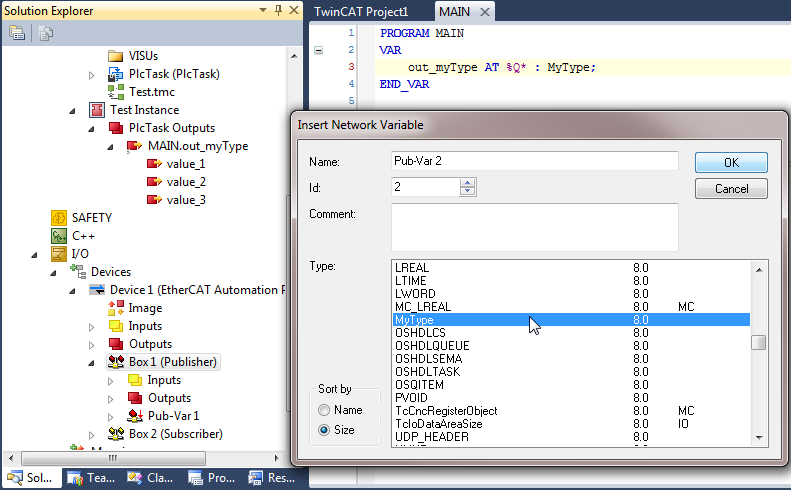This screenshot has width=791, height=490.
Task: Select the Sort by Name radio button
Action: [324, 410]
